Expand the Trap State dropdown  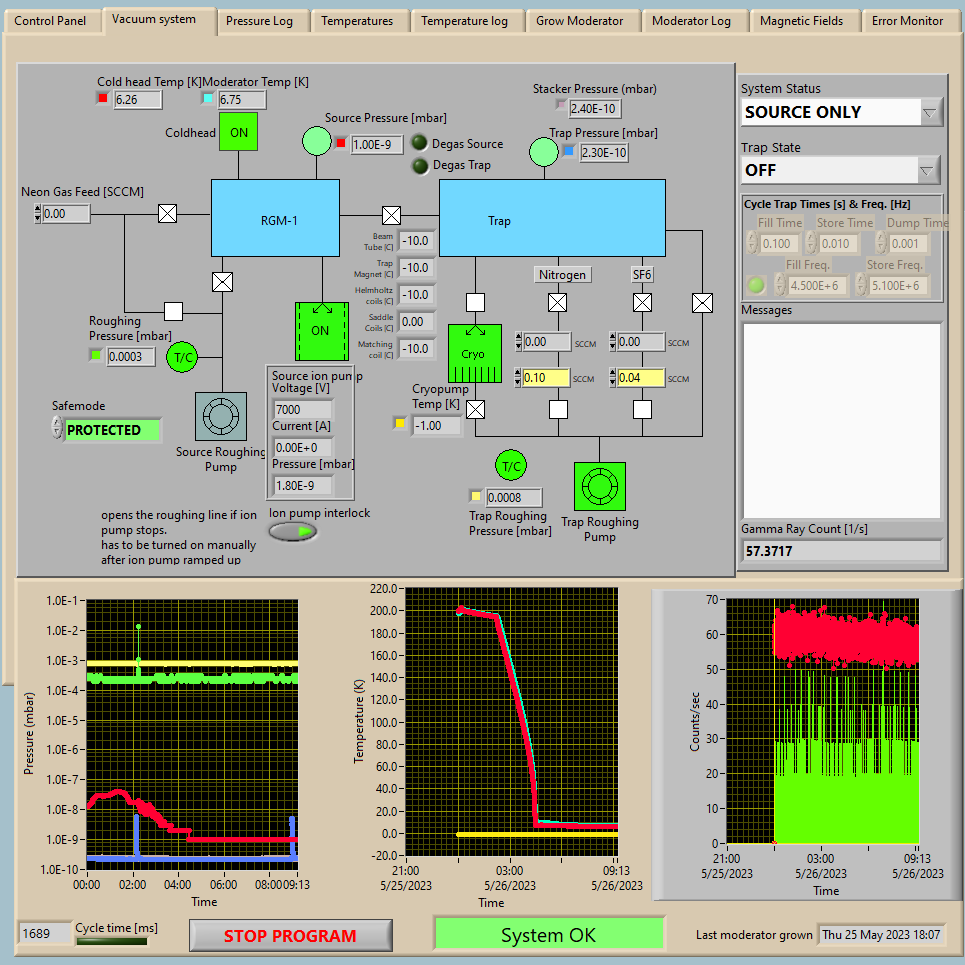point(931,170)
